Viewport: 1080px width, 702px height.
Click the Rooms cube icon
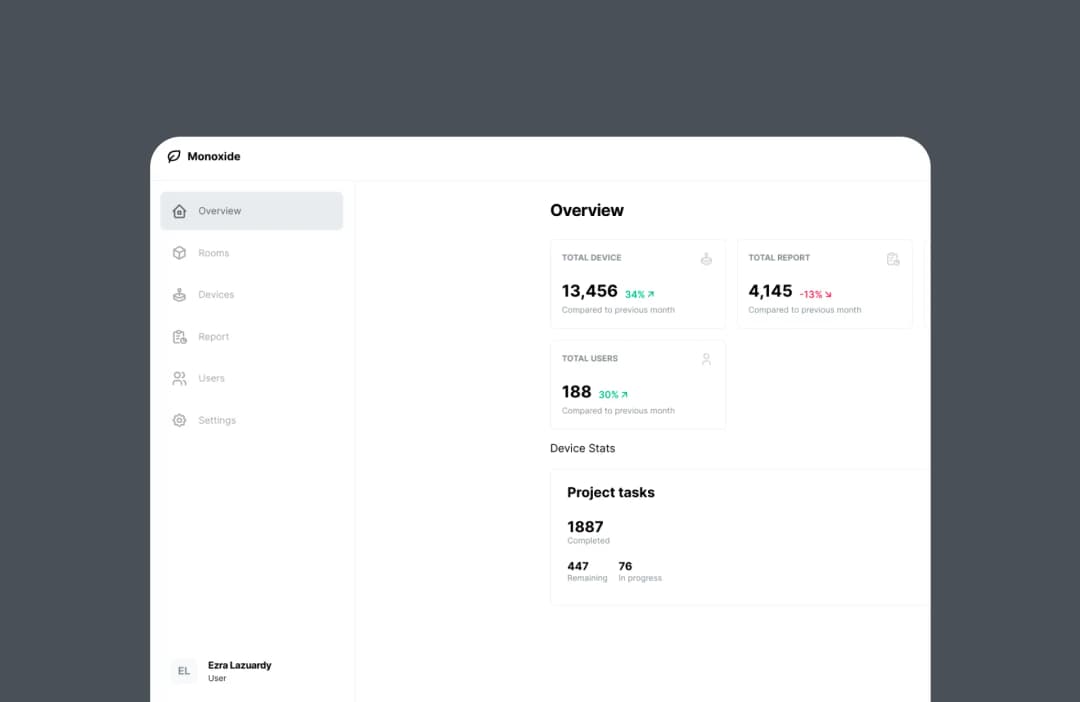179,253
